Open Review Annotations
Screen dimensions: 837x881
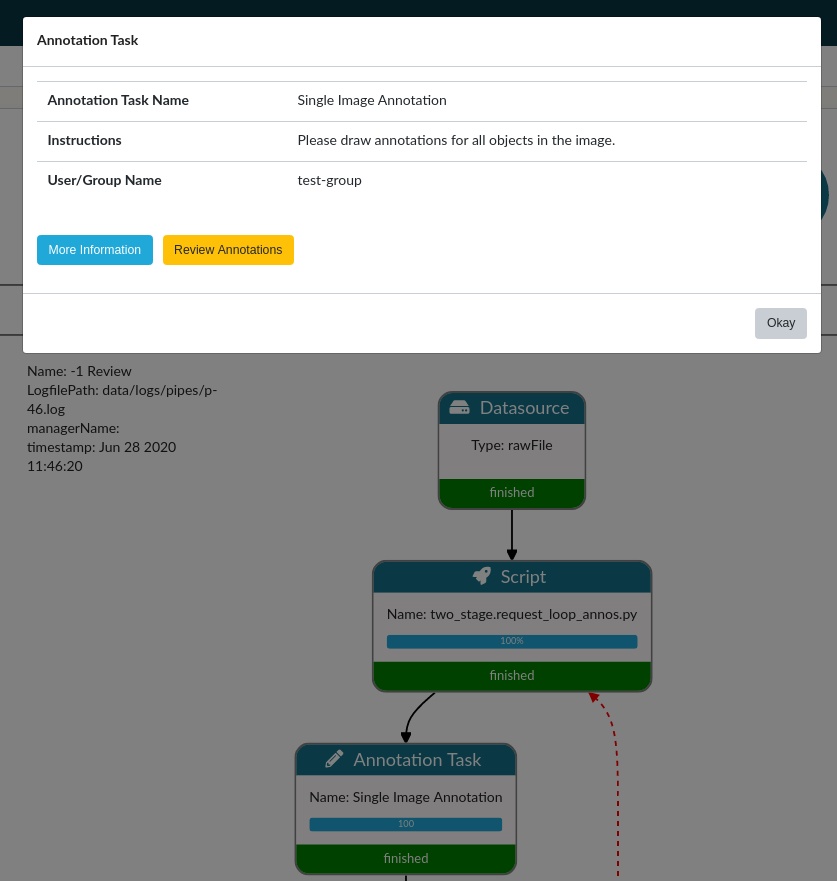228,250
